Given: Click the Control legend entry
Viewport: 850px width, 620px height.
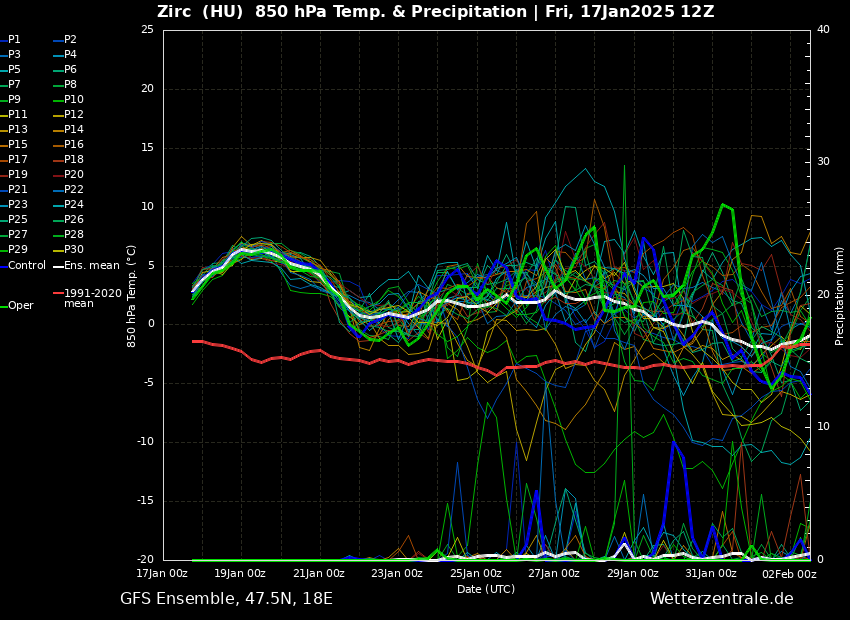Looking at the screenshot, I should pyautogui.click(x=27, y=266).
